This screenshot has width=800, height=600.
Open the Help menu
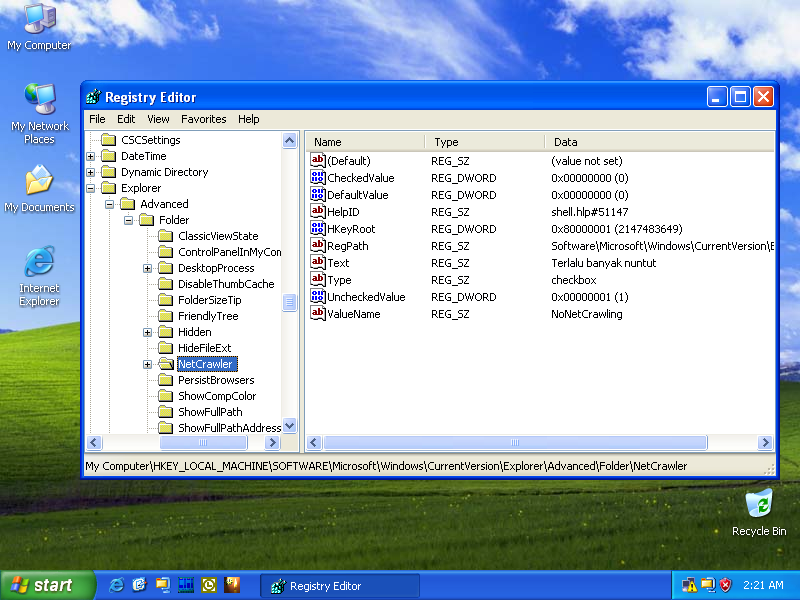248,119
